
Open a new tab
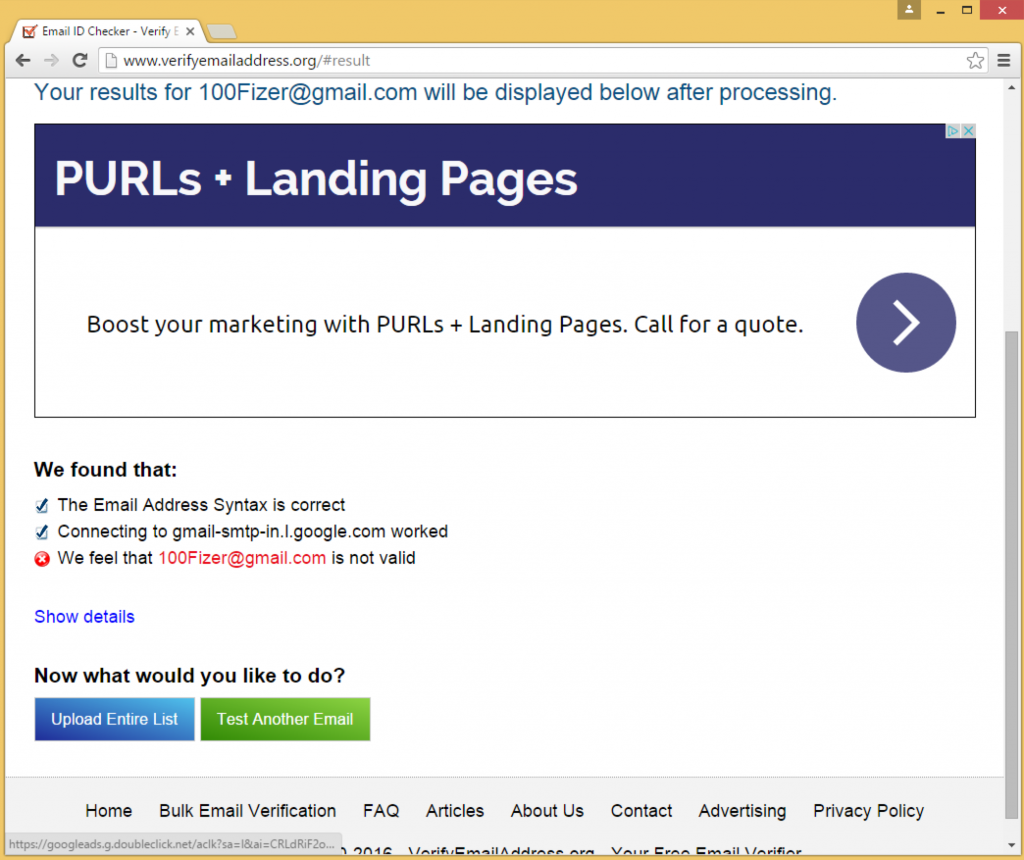tap(221, 31)
